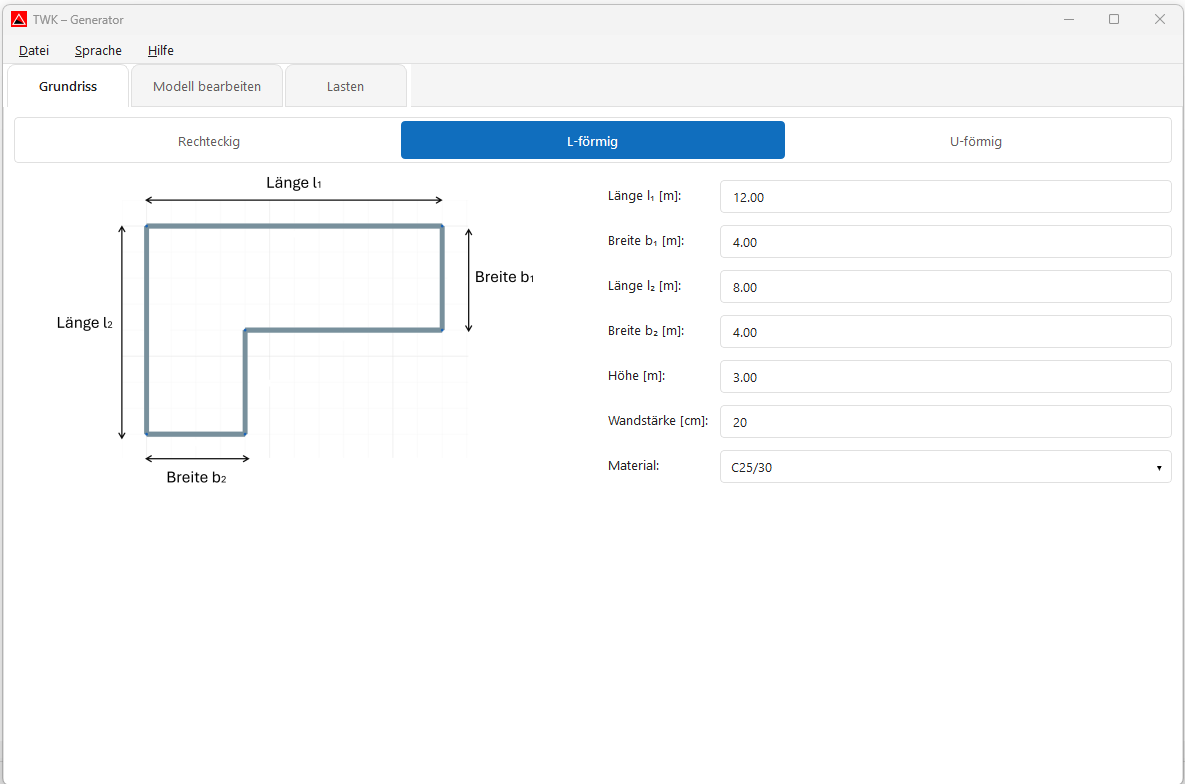
Task: Open the Sprache menu
Action: click(98, 50)
